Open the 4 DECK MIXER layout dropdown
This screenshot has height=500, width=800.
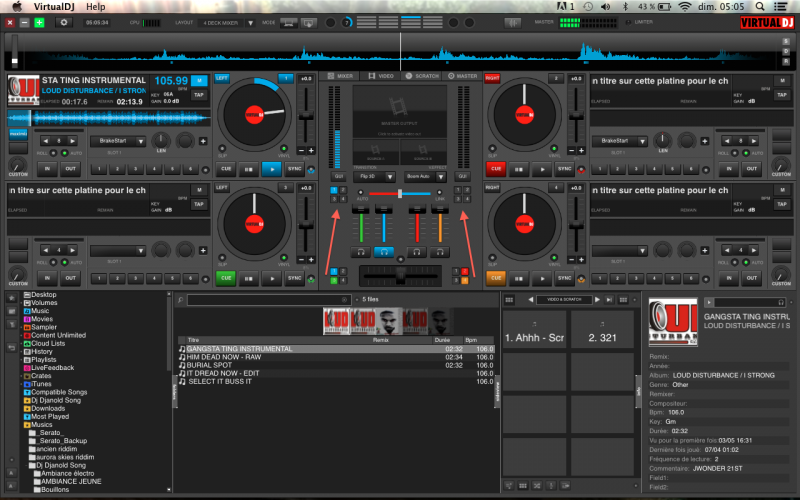228,23
